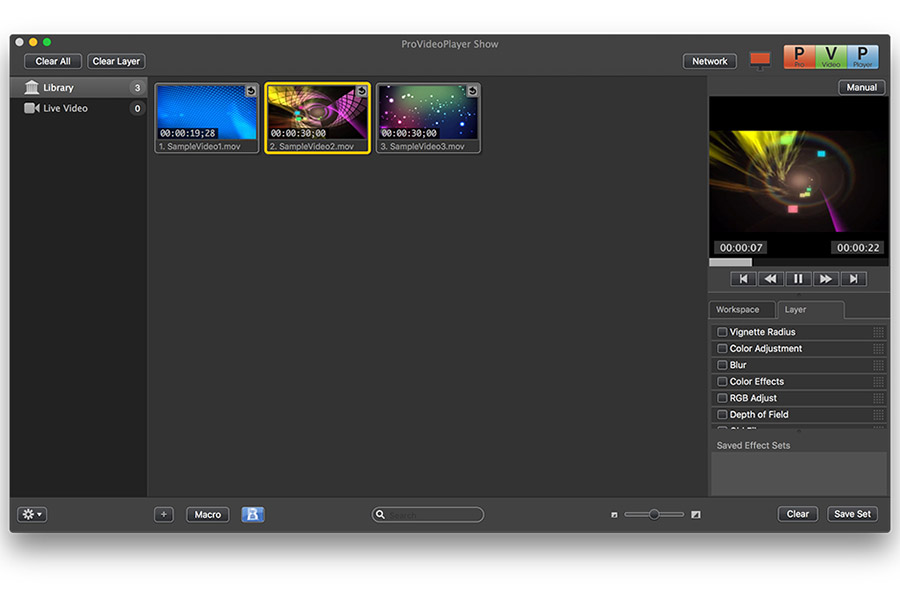This screenshot has width=900, height=600.
Task: Select the orange display output icon
Action: click(759, 59)
